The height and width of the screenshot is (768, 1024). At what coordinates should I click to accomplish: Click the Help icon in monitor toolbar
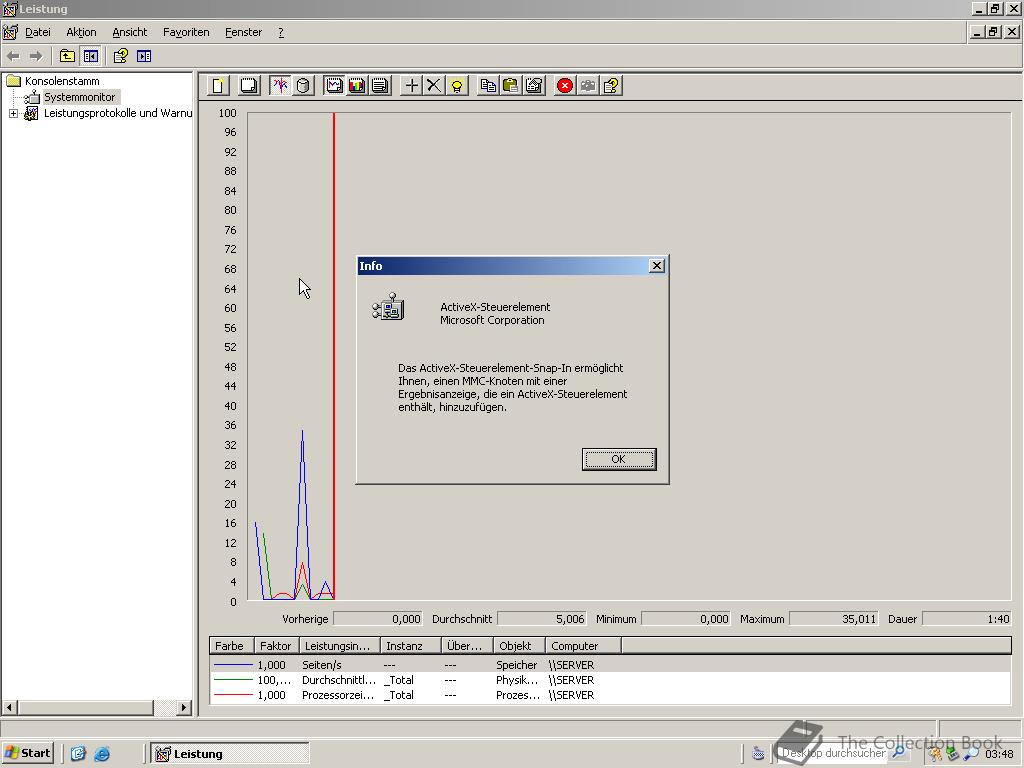(x=611, y=86)
